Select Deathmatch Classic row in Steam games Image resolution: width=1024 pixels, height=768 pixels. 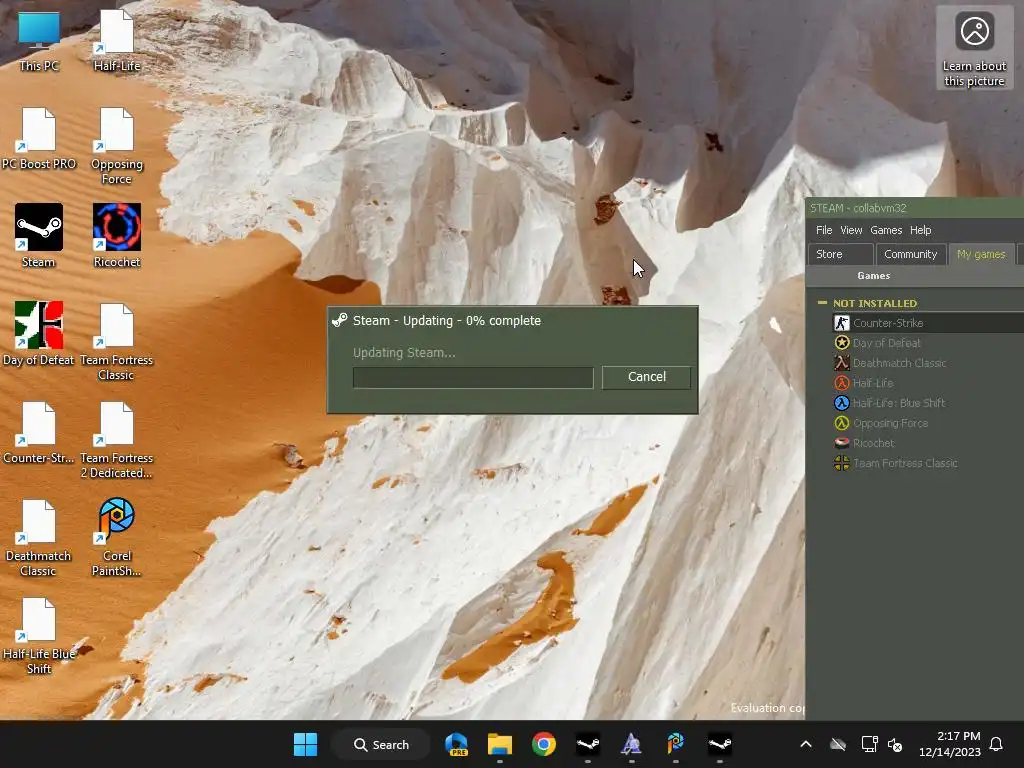click(x=929, y=362)
